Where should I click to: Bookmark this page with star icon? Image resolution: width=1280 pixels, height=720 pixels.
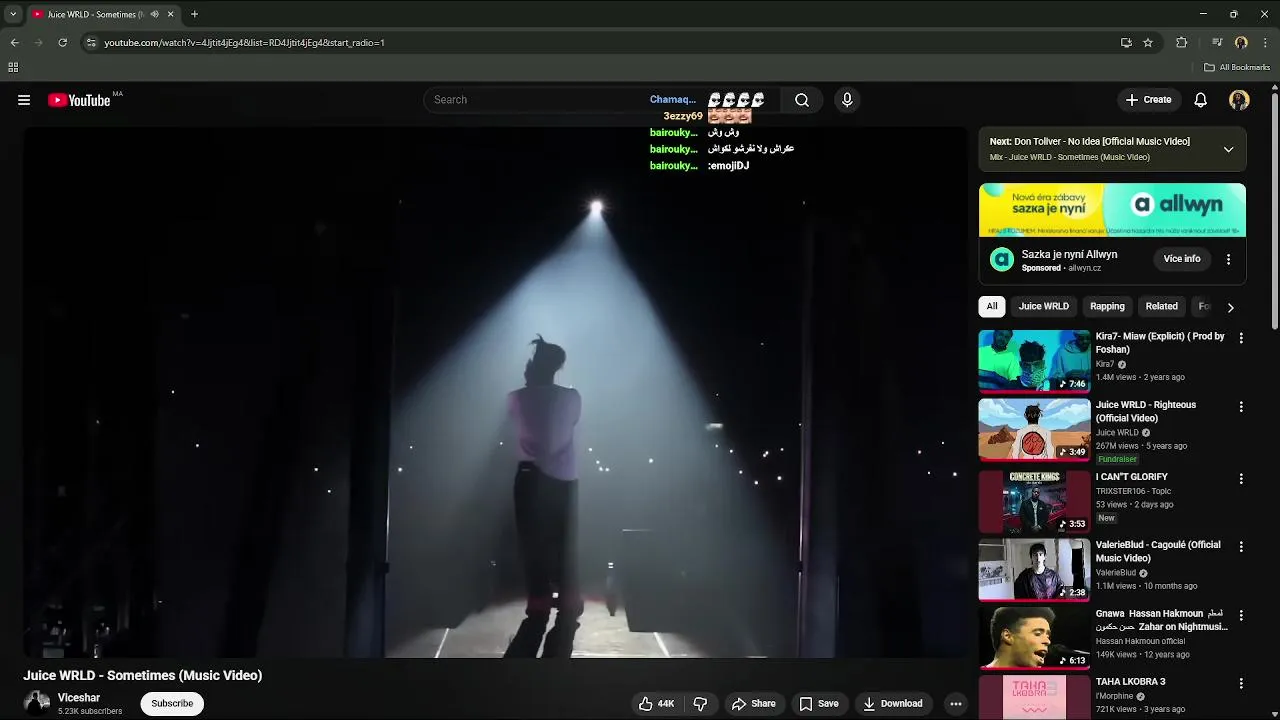(1148, 43)
